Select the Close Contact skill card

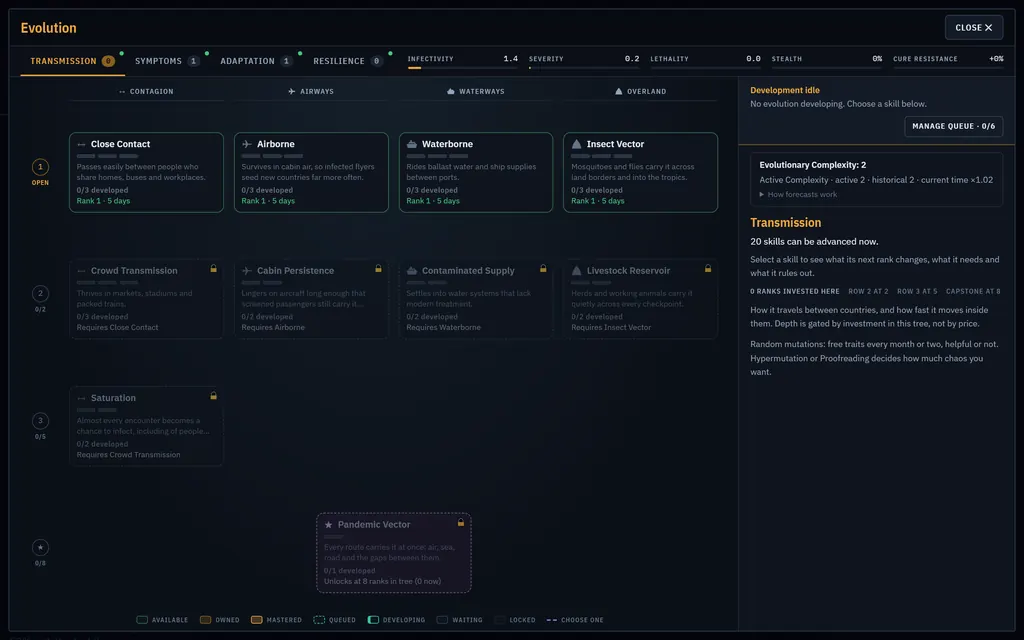click(146, 172)
